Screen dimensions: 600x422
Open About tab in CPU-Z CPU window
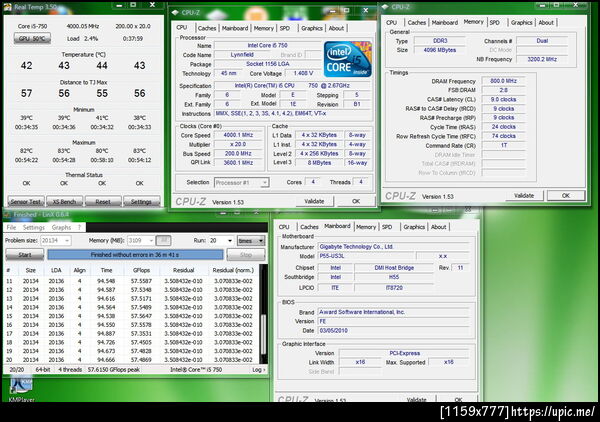click(x=336, y=28)
